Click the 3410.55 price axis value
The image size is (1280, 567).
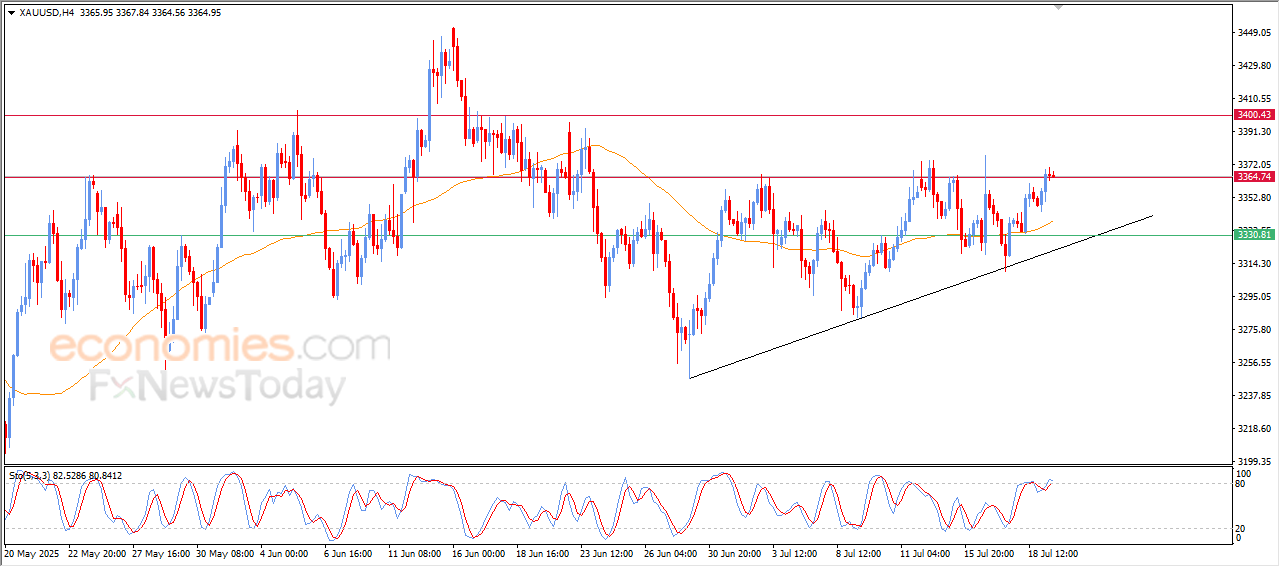click(1254, 99)
